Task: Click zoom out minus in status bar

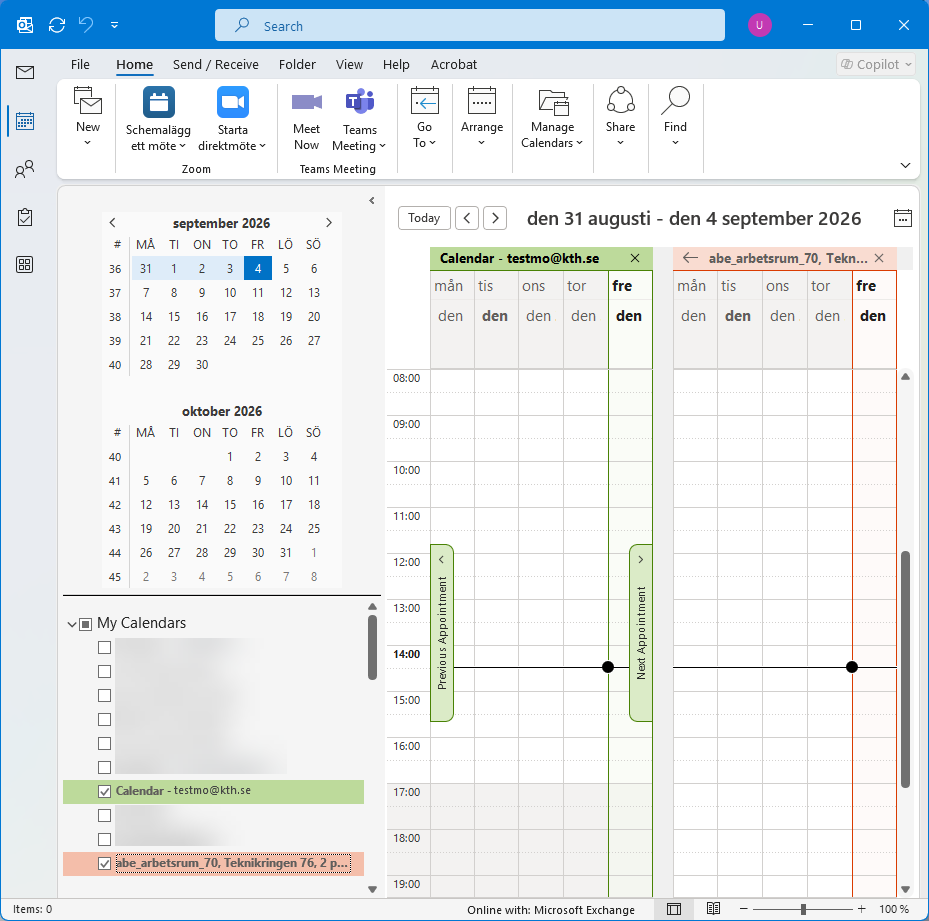Action: 744,909
